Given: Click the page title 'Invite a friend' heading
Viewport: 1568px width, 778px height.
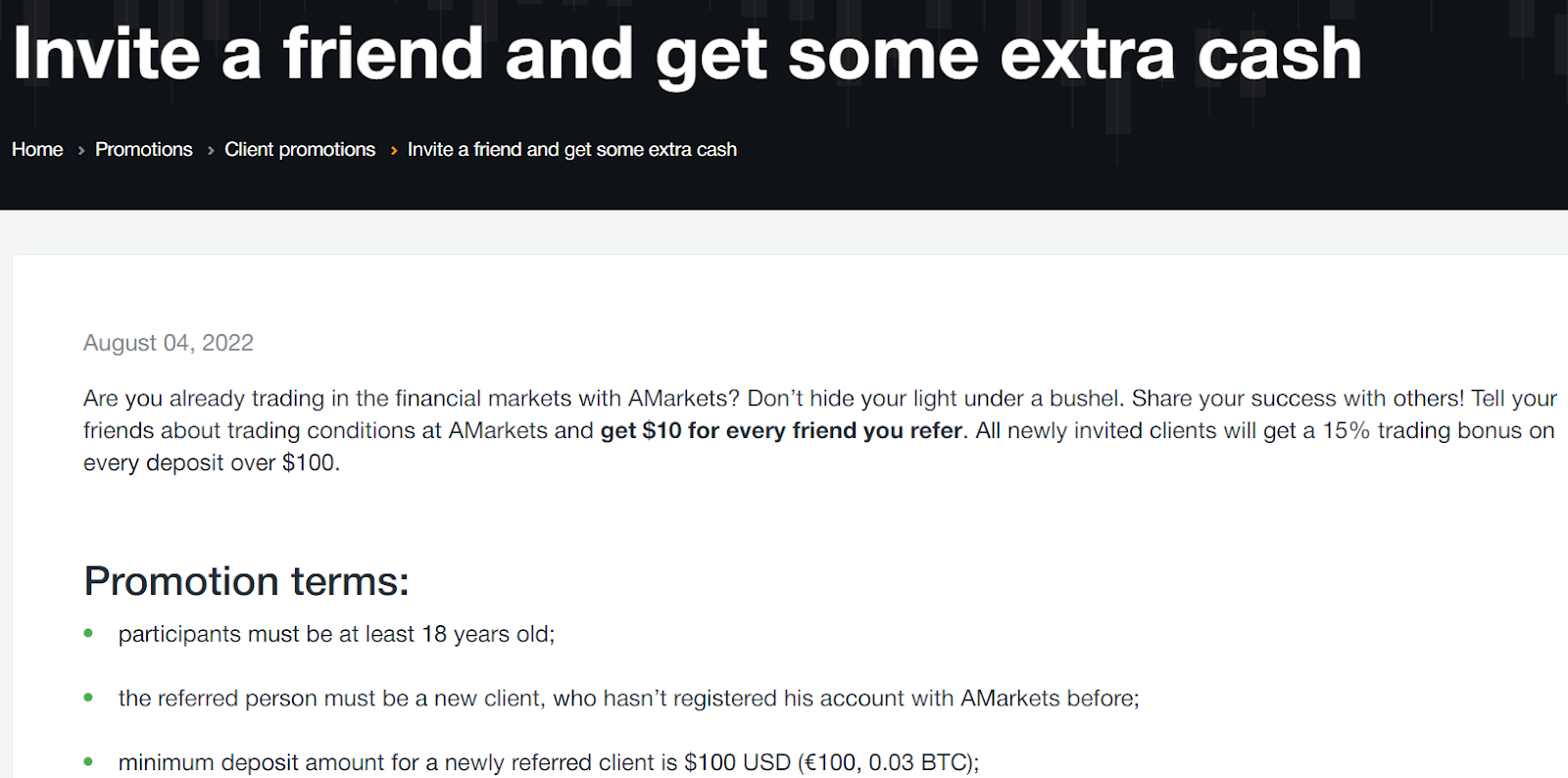Looking at the screenshot, I should [x=687, y=55].
